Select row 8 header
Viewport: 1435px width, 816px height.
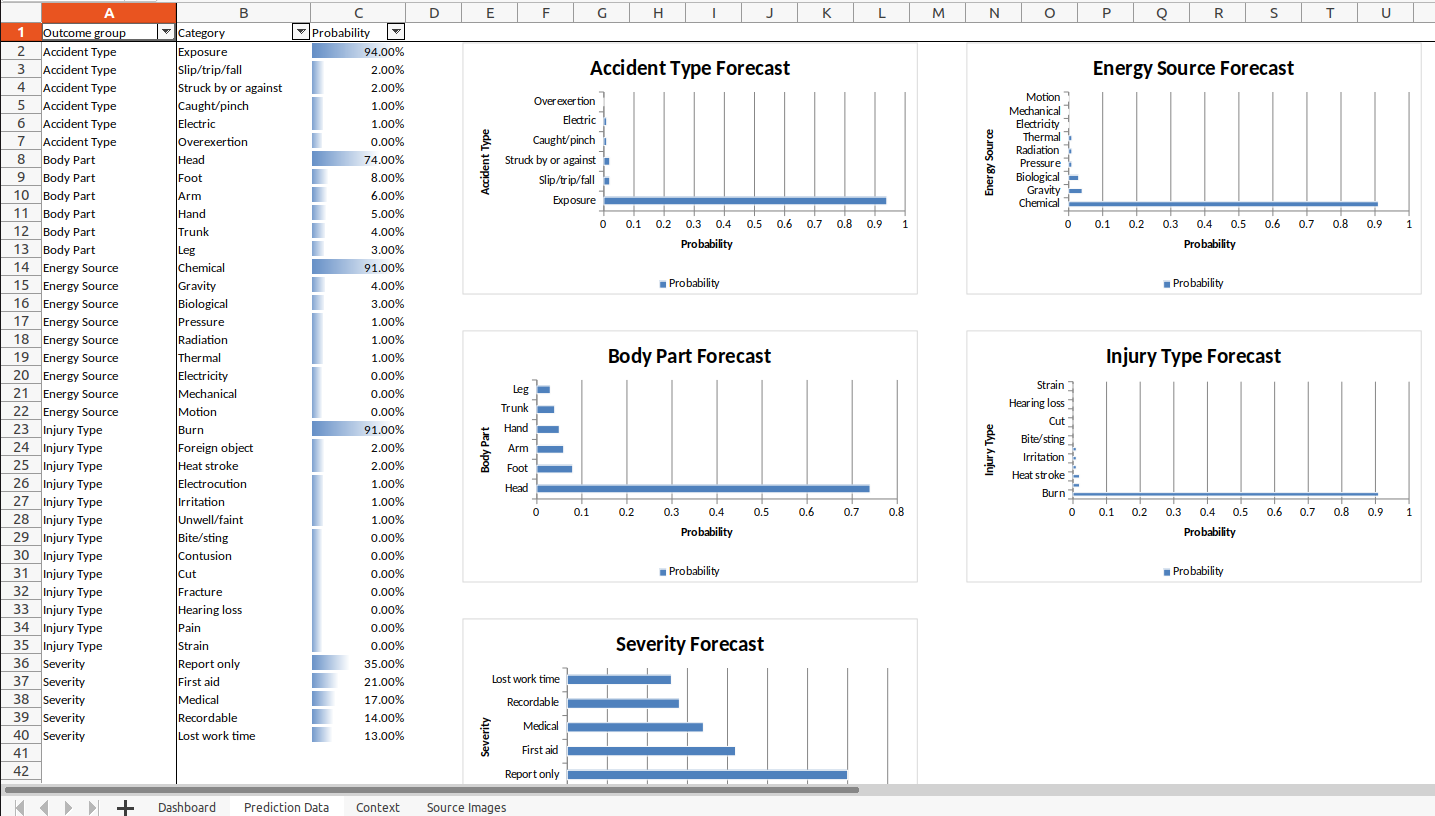20,159
